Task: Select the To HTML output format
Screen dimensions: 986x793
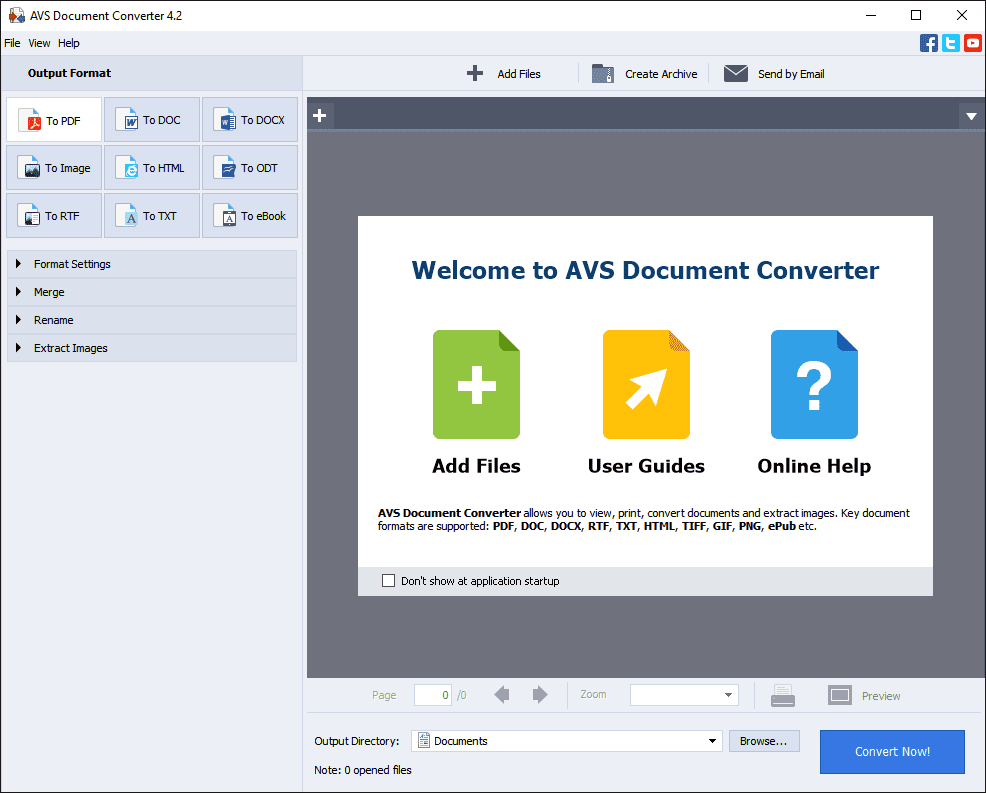Action: (152, 168)
